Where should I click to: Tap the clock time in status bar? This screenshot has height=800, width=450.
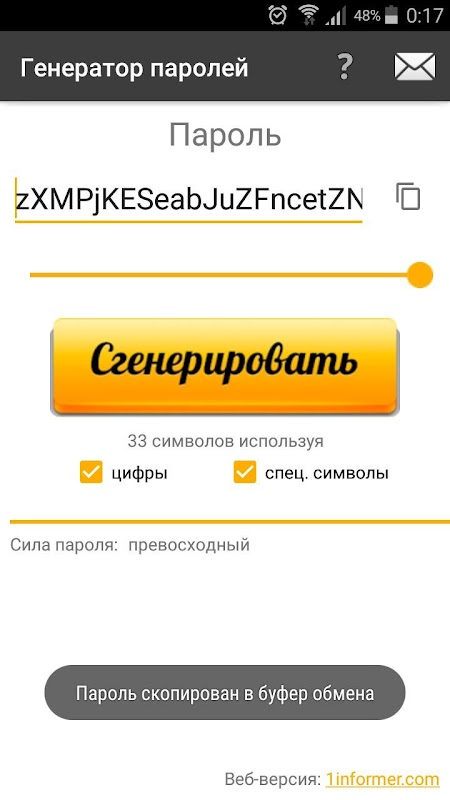tap(424, 15)
